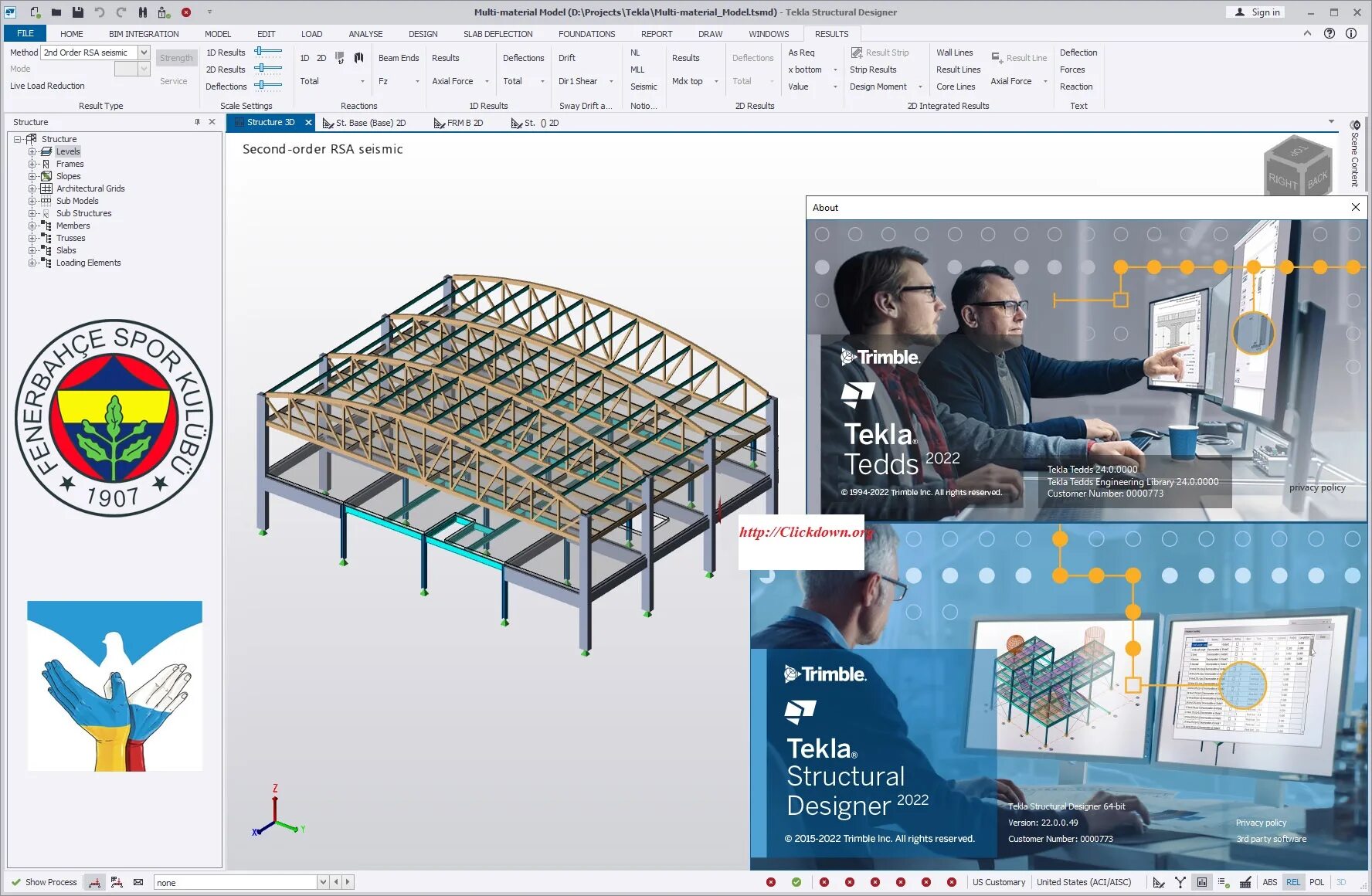
Task: Click Privacy policy link in Structural Designer About
Action: 1261,823
